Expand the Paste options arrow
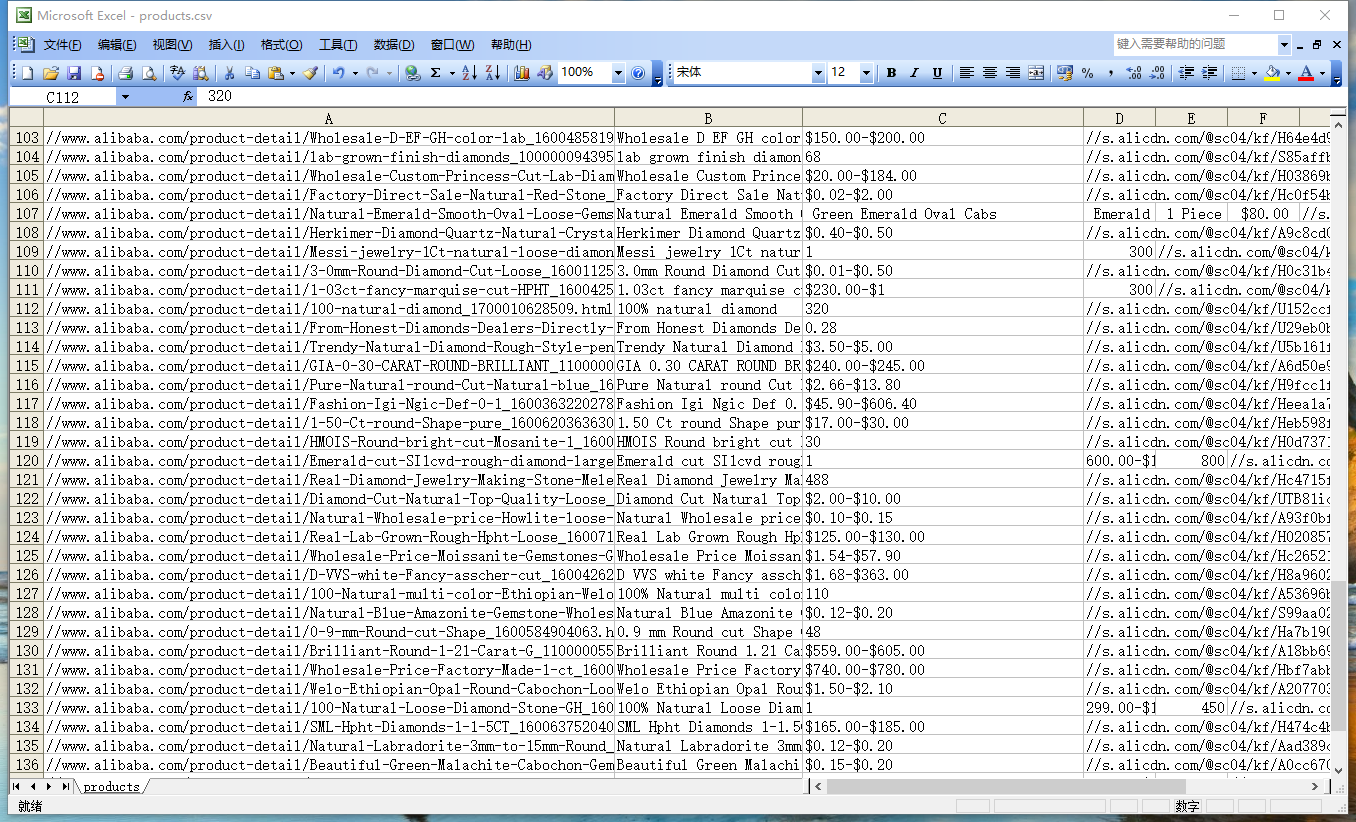 click(291, 73)
